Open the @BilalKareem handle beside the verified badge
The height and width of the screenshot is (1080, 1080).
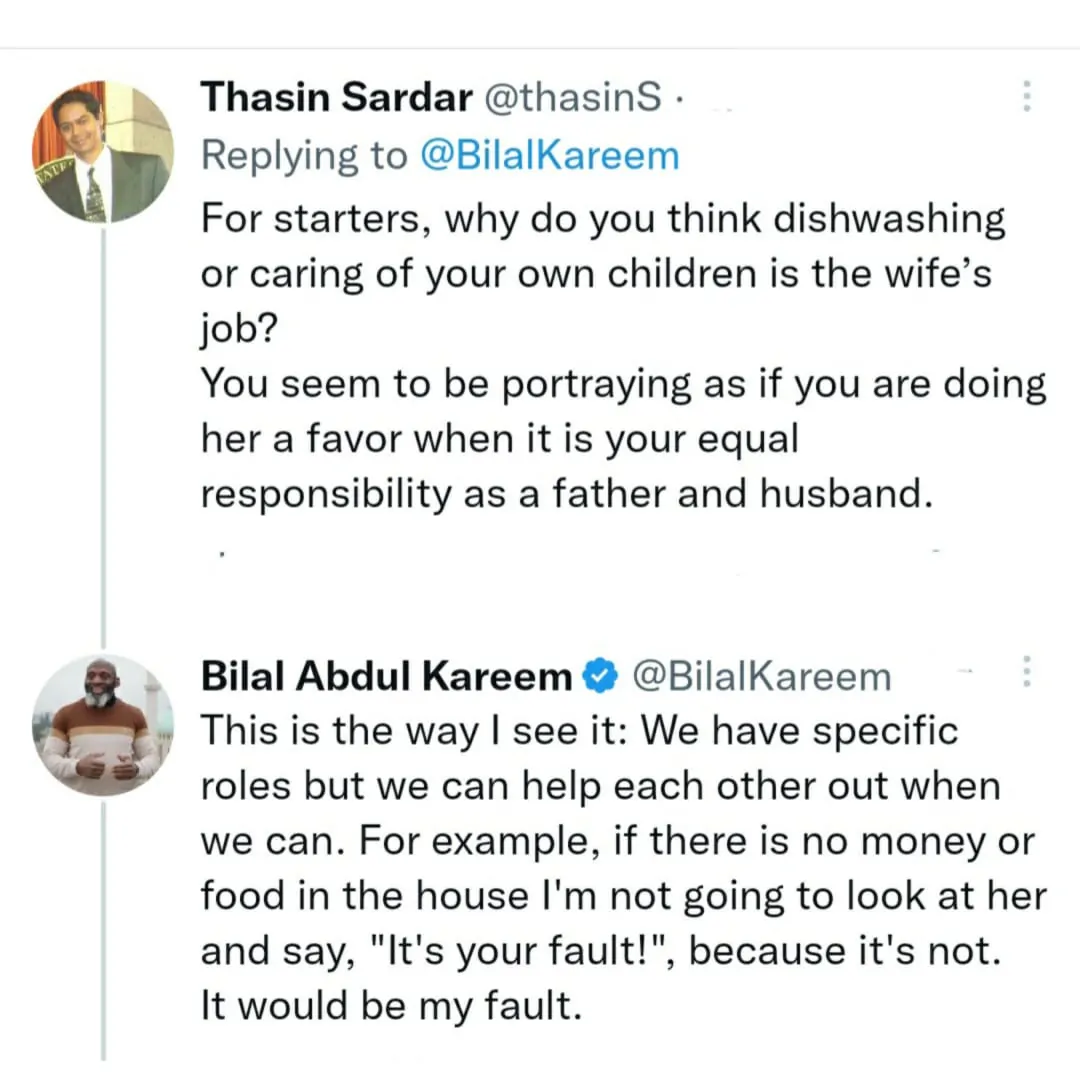click(760, 677)
